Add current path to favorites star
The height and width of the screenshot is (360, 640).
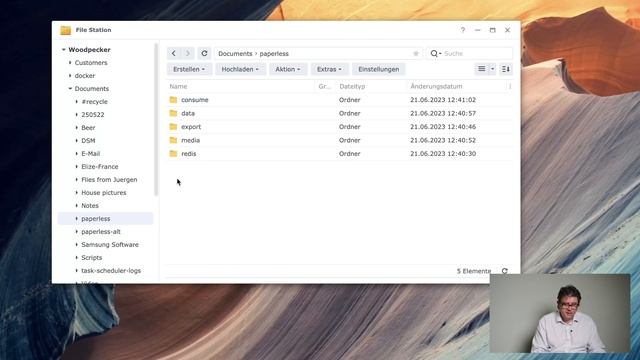[x=416, y=53]
